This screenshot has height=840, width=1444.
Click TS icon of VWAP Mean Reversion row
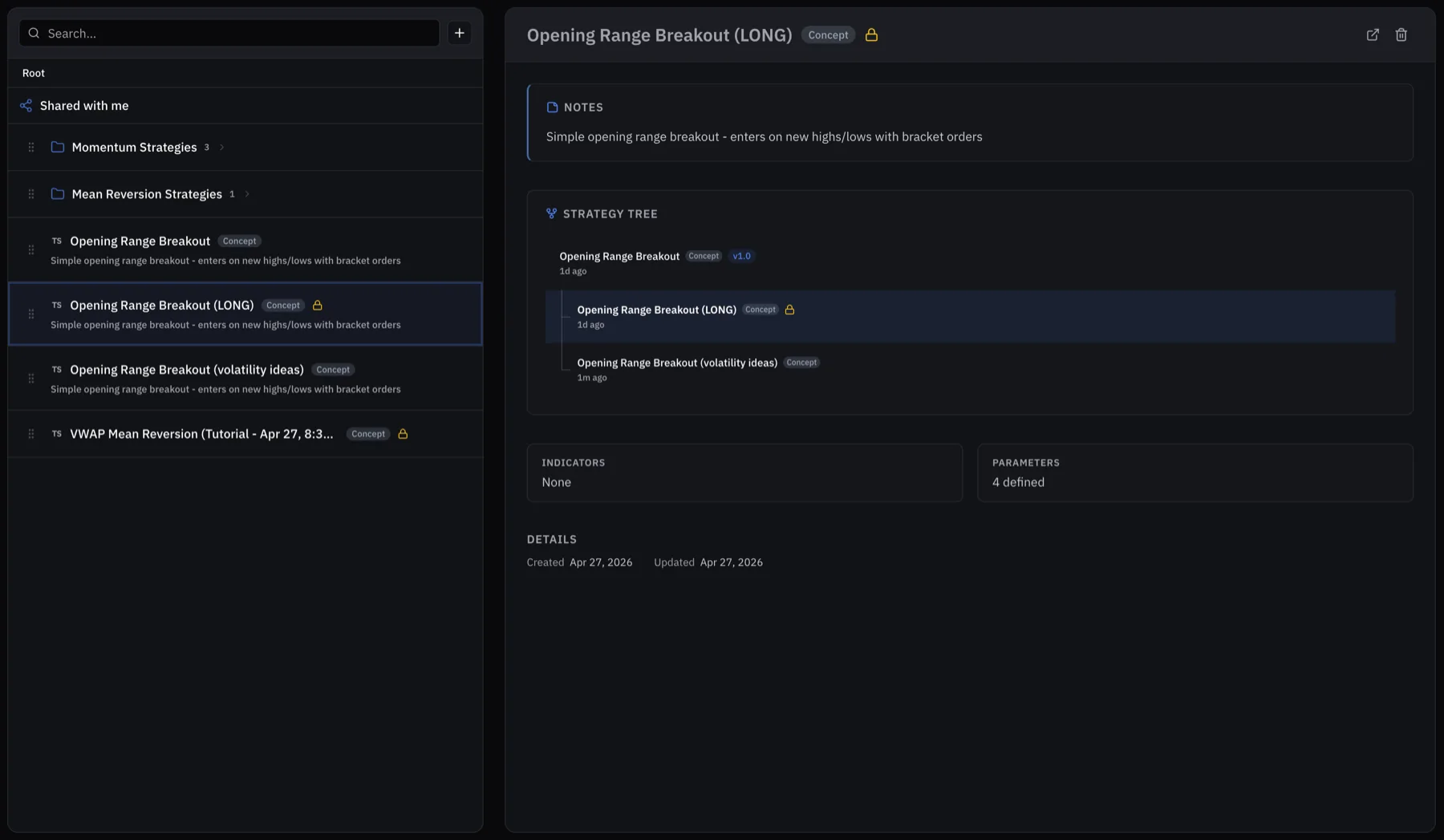click(x=57, y=433)
